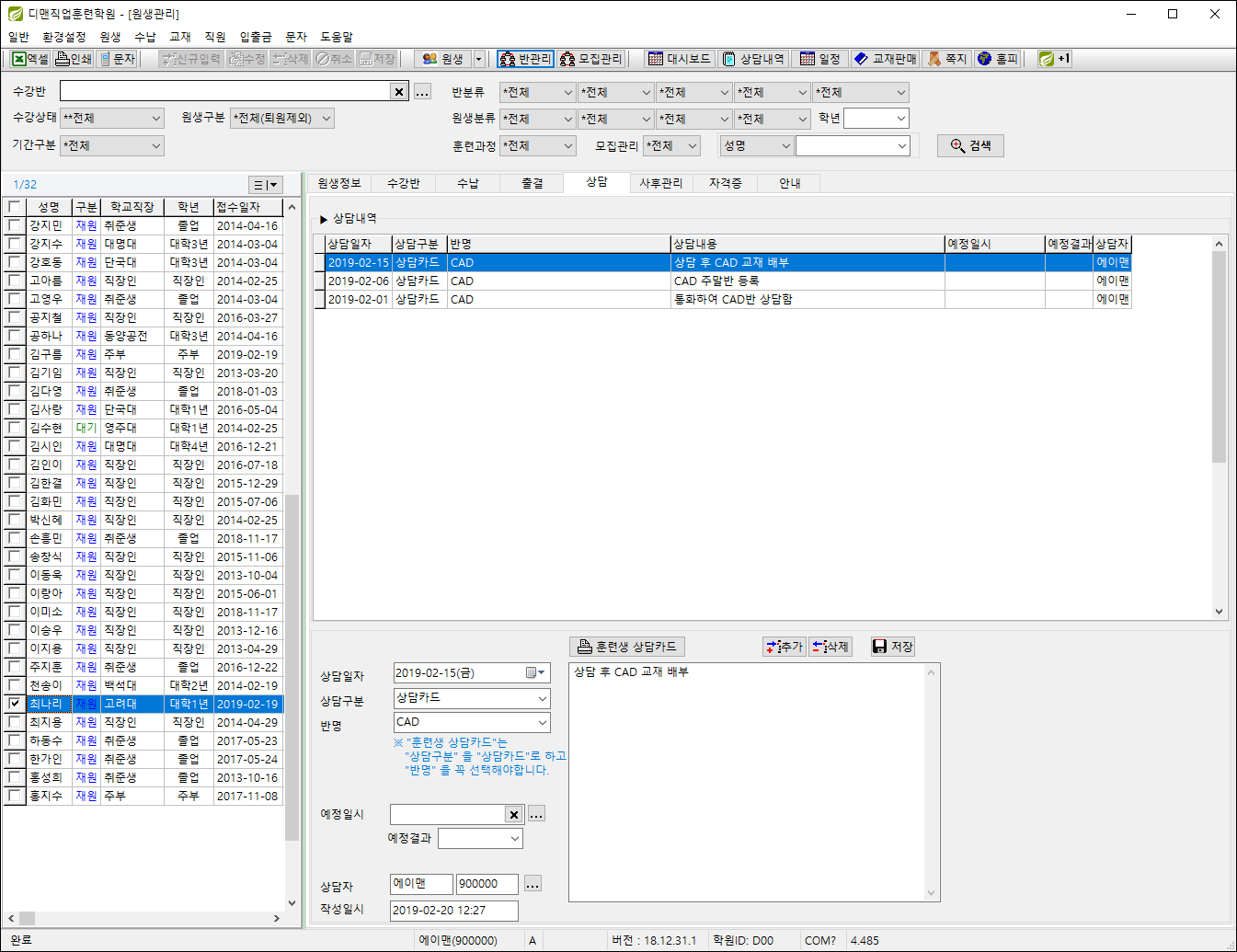Collapse the 상담내역 section arrow
This screenshot has height=952, width=1237.
tap(324, 219)
